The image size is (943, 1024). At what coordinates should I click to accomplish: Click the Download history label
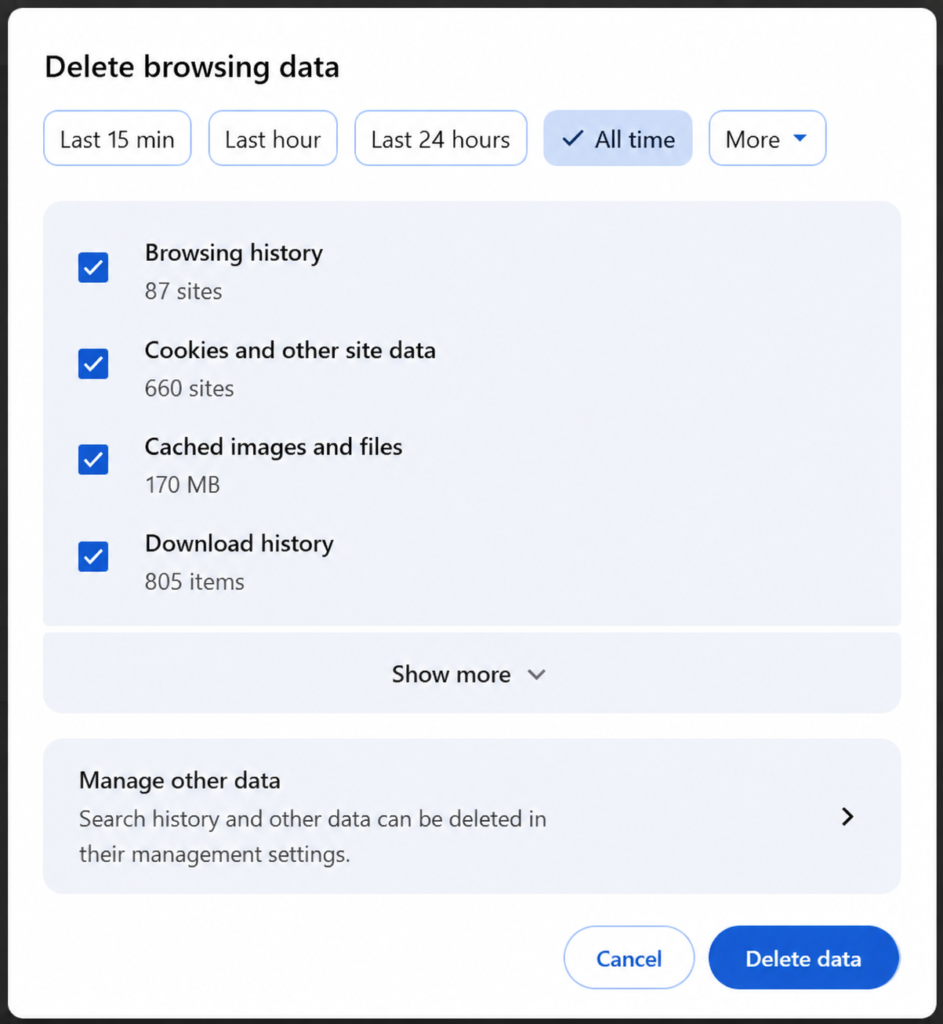point(239,544)
